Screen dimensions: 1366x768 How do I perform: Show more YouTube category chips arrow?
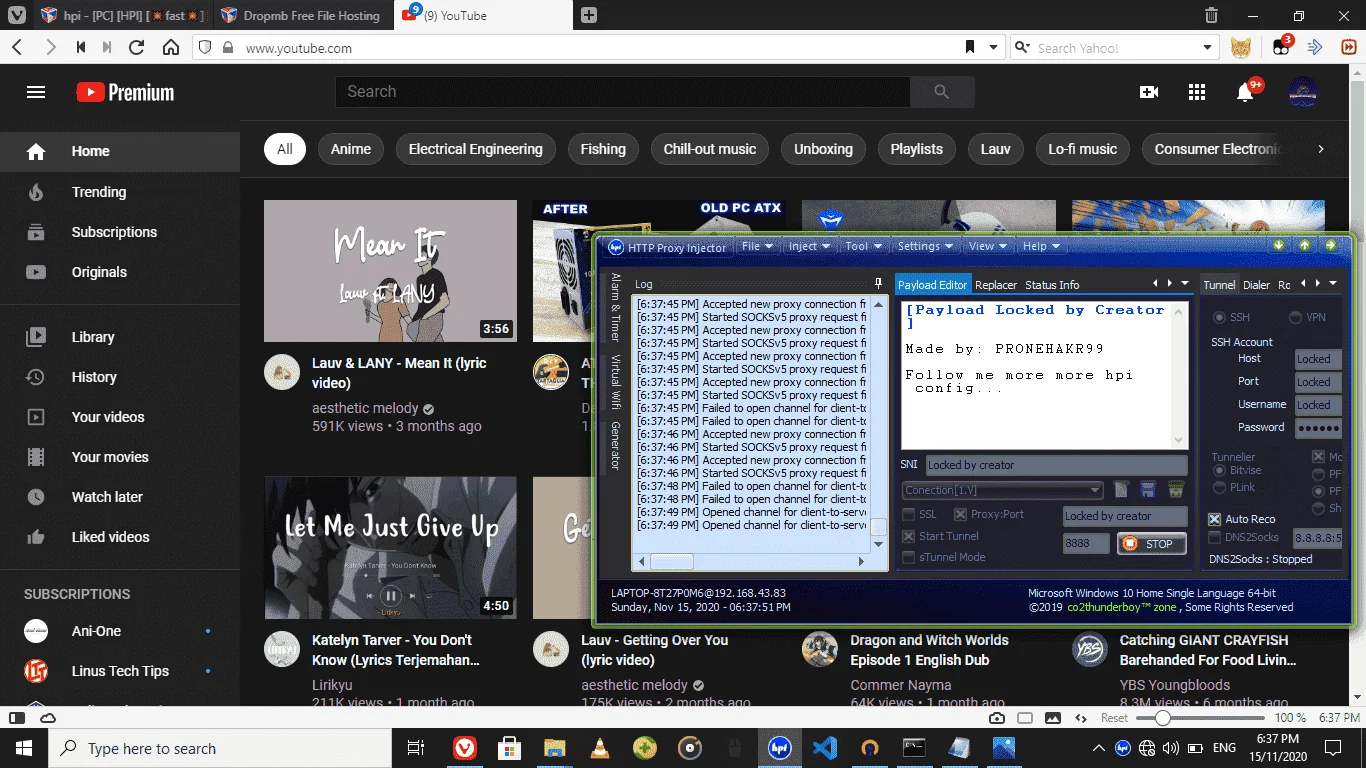(x=1321, y=149)
